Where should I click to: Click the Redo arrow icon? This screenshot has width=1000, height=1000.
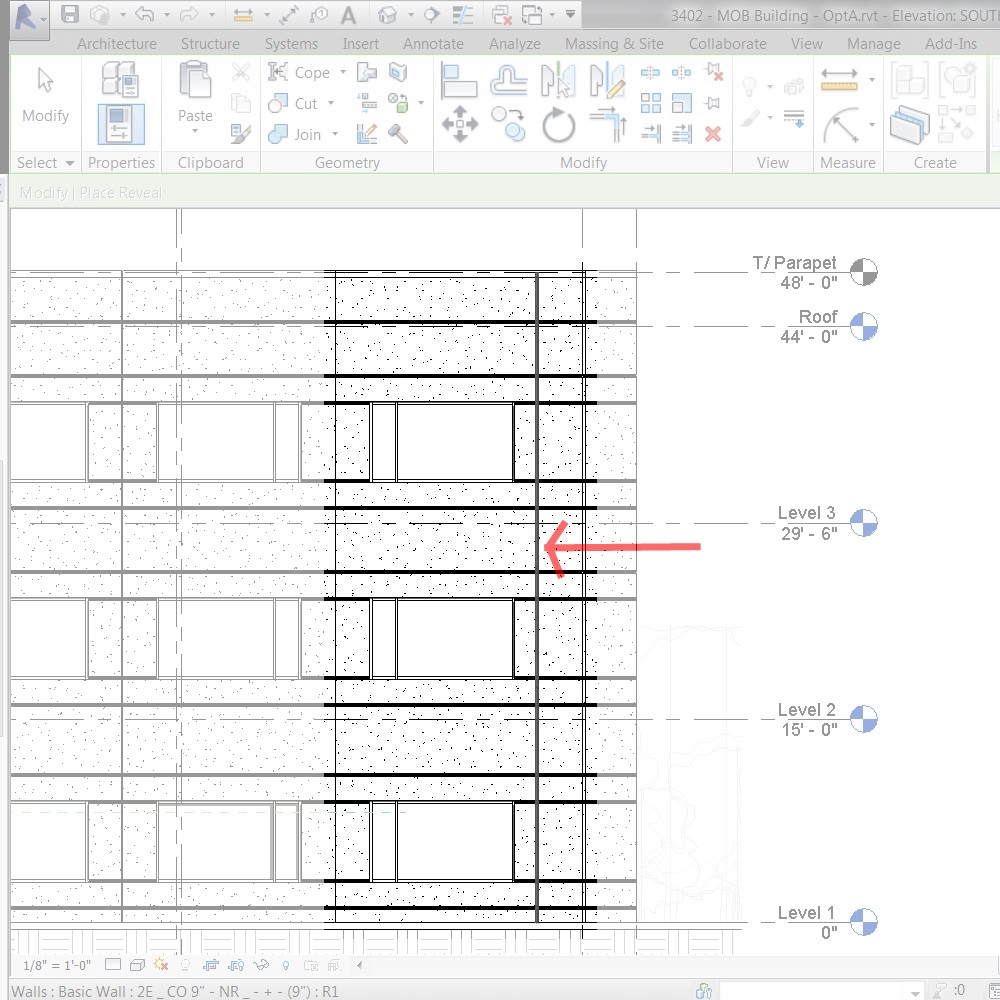[x=189, y=14]
